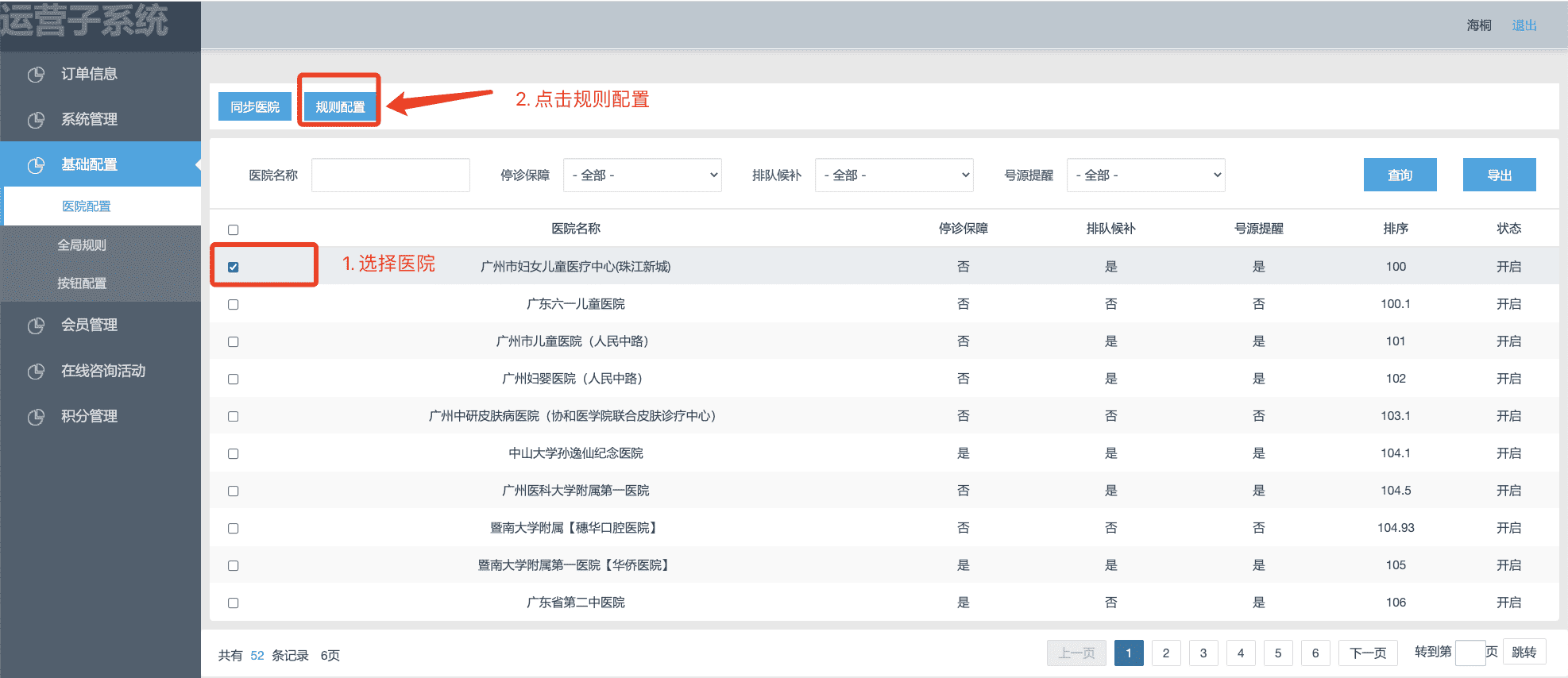Image resolution: width=1568 pixels, height=678 pixels.
Task: Open the 停诊保障 filter dropdown
Action: 642,175
